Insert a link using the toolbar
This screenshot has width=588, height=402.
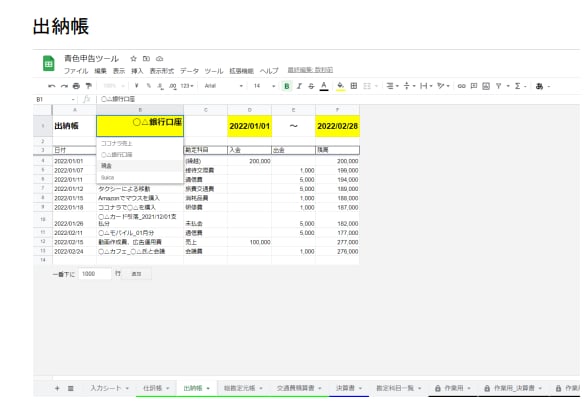(462, 86)
